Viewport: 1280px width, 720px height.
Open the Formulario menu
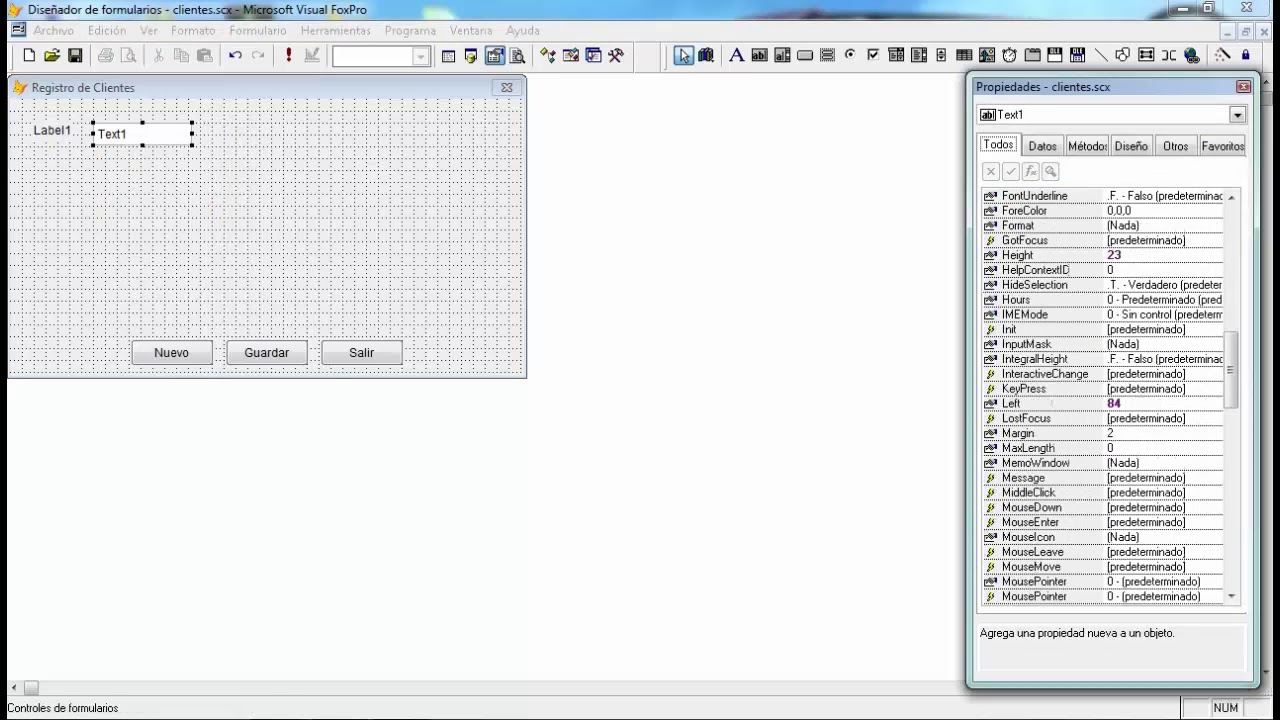pyautogui.click(x=258, y=31)
